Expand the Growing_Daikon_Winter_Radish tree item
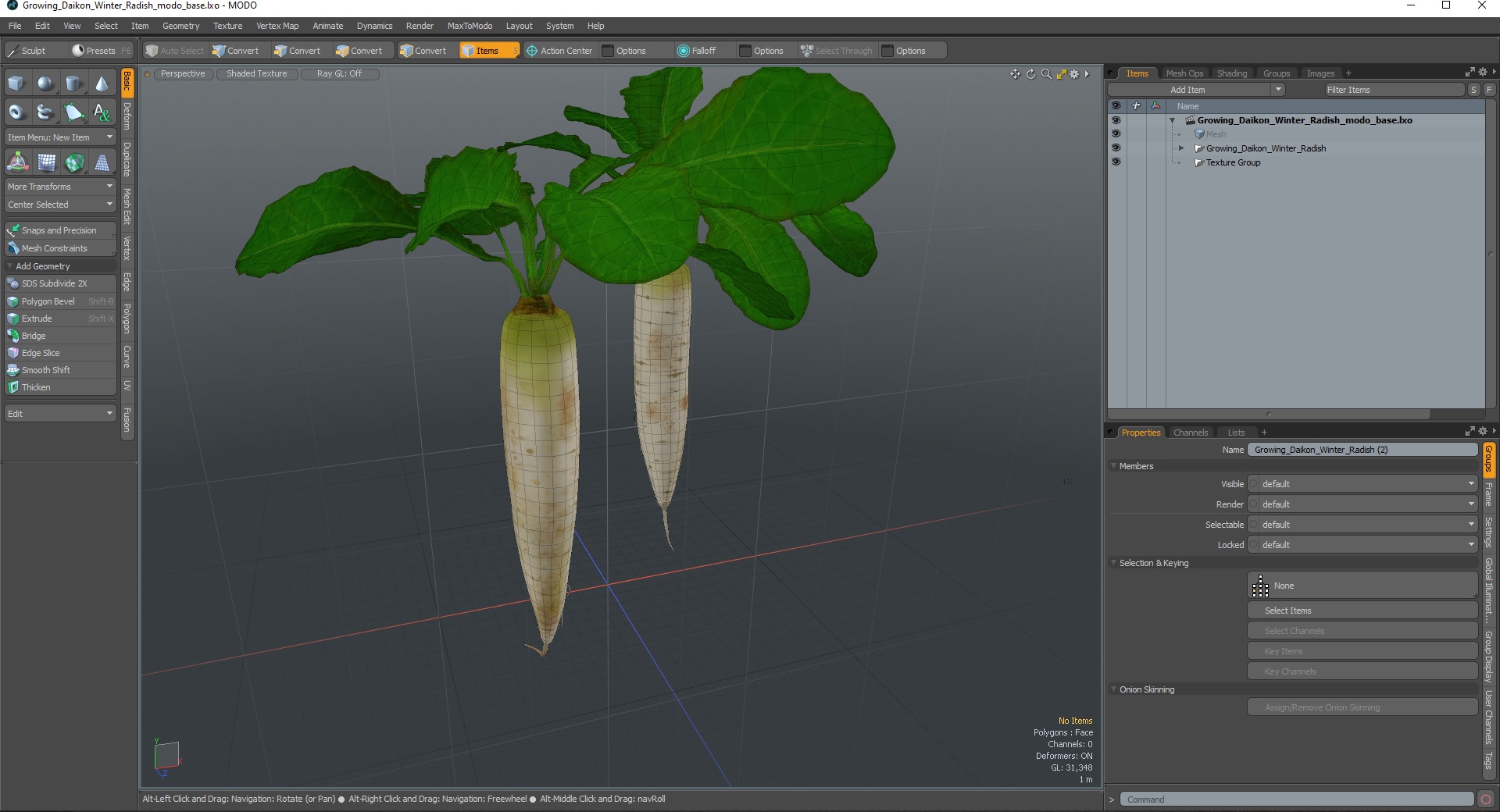This screenshot has width=1500, height=812. coord(1181,148)
